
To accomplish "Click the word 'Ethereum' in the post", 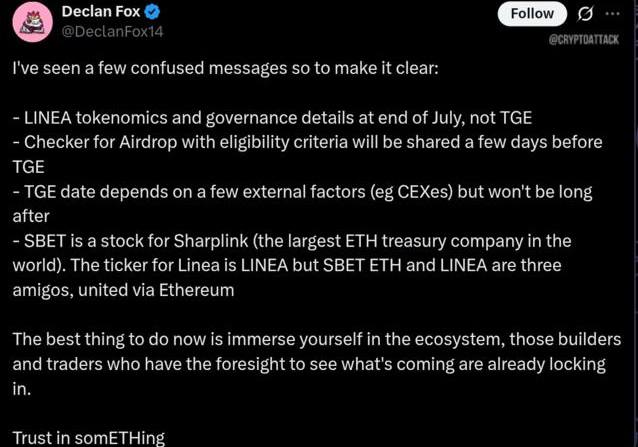I will [197, 290].
